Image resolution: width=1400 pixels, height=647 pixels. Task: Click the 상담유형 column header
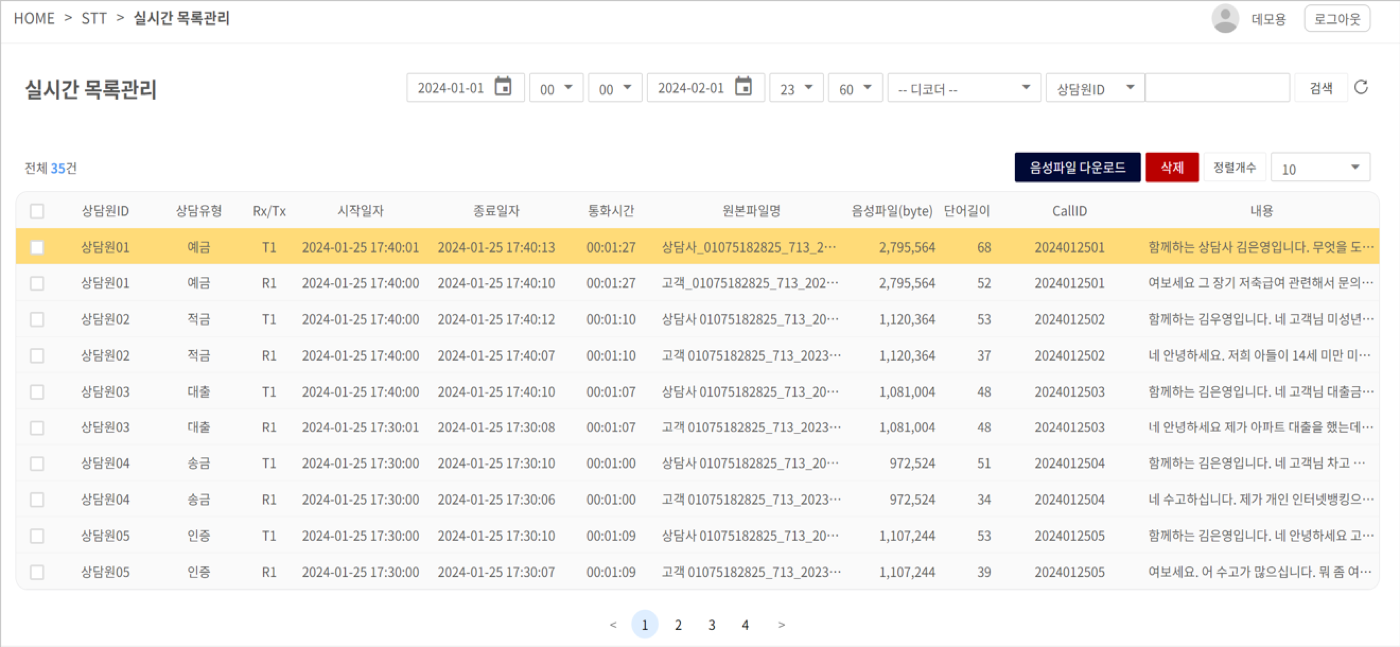coord(198,211)
